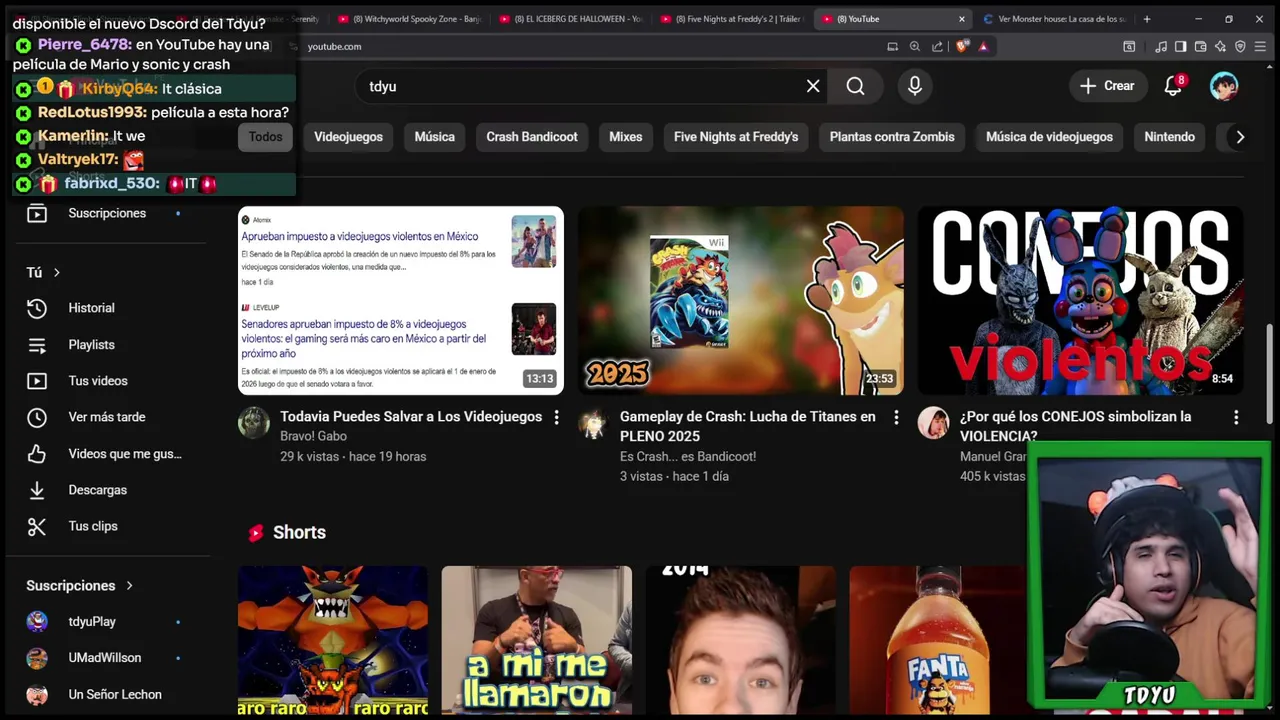The height and width of the screenshot is (720, 1280).
Task: Open the 'Todavia Puedes Salvar' video thumbnail
Action: [x=401, y=300]
